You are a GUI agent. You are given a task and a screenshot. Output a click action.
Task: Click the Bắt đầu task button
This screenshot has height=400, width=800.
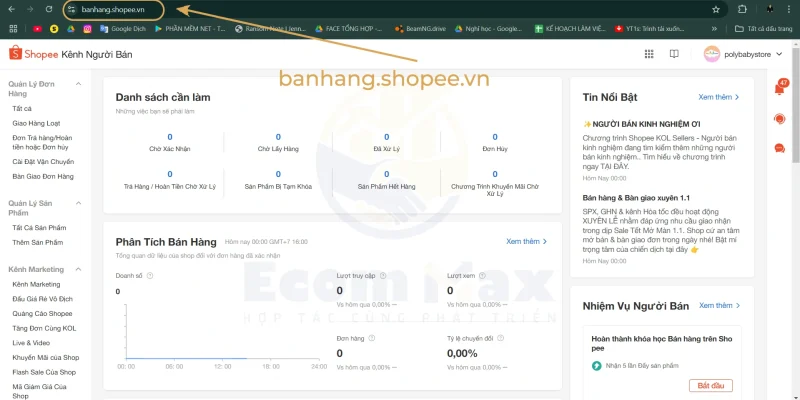coord(711,385)
